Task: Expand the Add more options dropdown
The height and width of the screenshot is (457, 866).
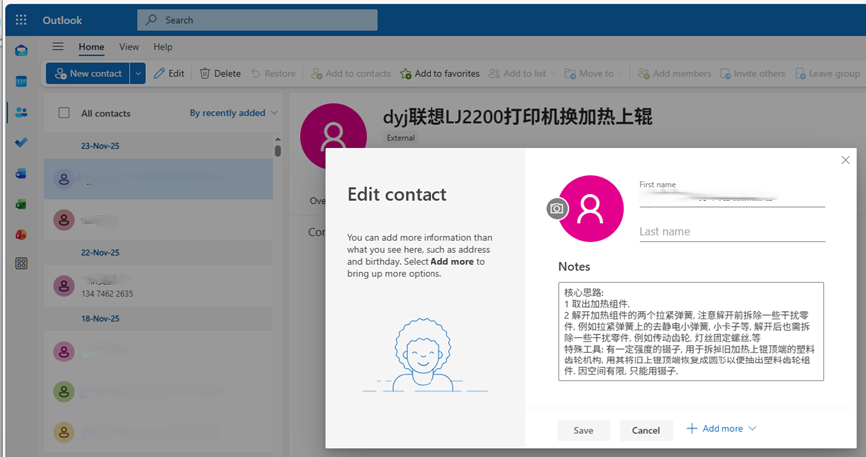Action: (x=721, y=429)
